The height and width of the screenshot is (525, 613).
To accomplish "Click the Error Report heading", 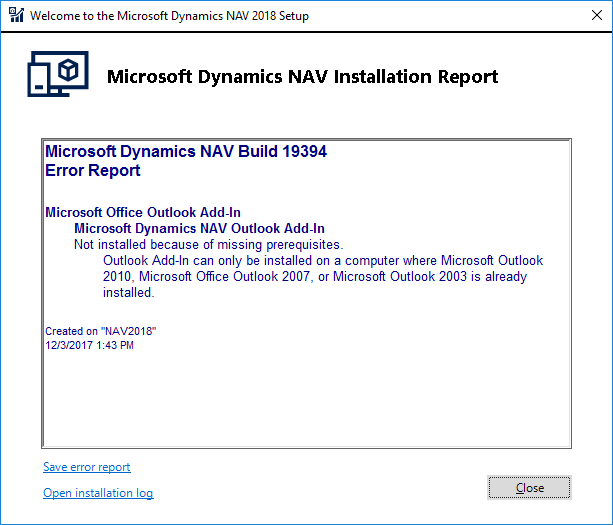I will [x=93, y=170].
